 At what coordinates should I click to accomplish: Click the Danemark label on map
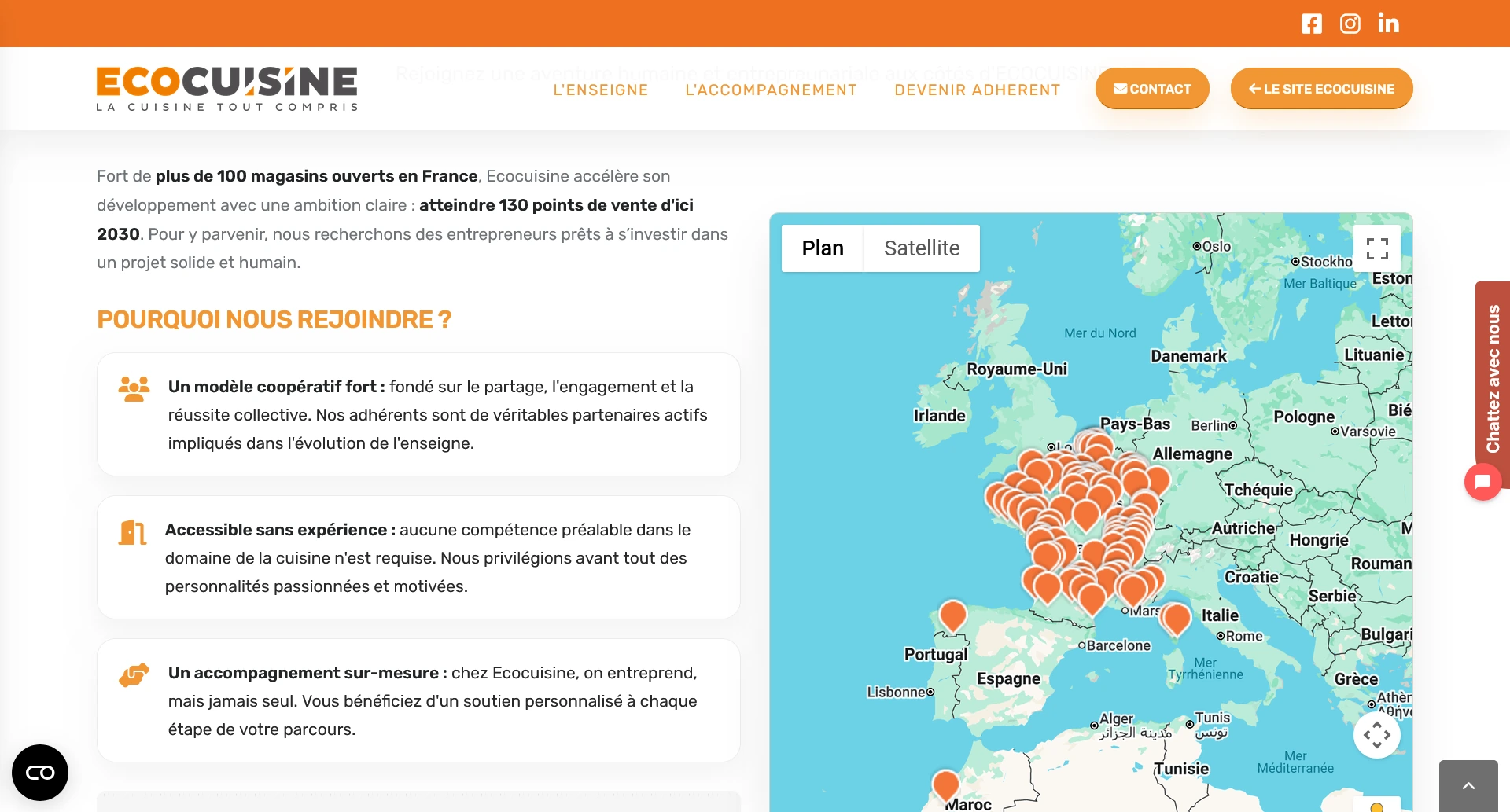point(1188,356)
